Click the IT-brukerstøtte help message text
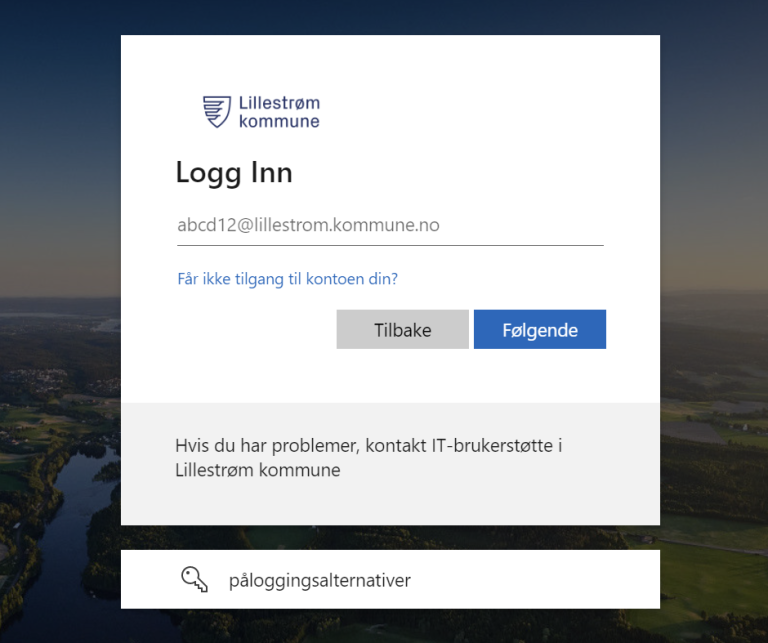 [369, 457]
